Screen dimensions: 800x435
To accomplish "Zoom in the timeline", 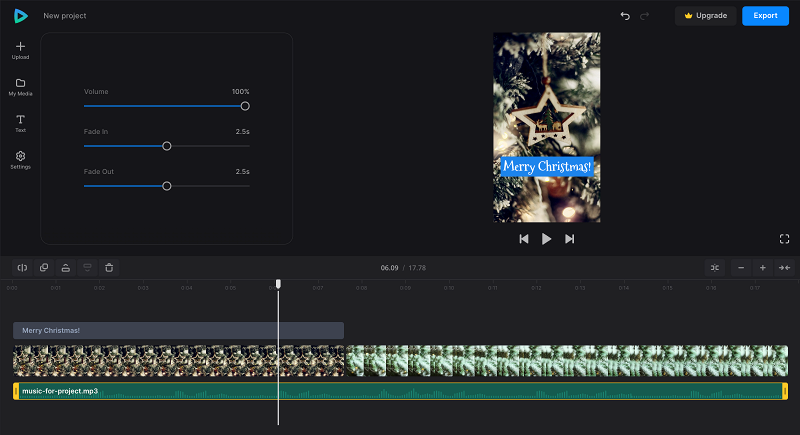I will coord(762,268).
